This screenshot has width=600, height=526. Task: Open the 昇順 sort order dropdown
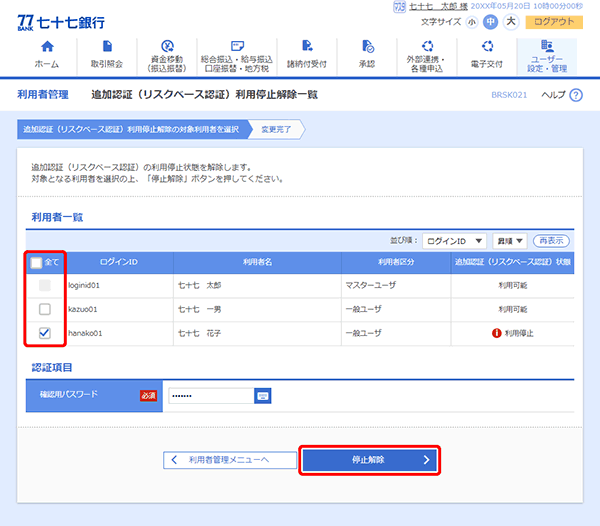point(510,241)
